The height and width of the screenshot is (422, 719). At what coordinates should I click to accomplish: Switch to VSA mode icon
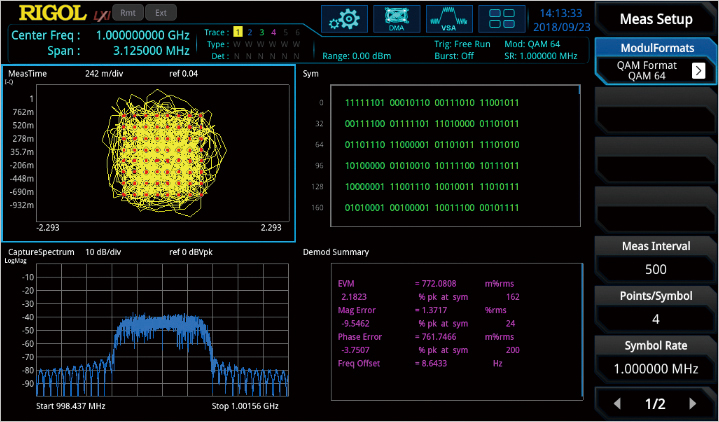point(448,19)
